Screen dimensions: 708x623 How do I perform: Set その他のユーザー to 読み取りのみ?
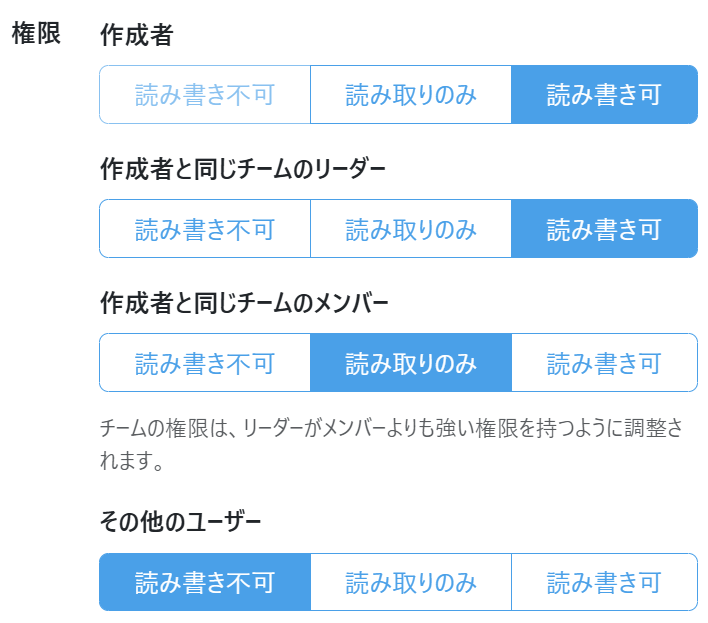tap(411, 582)
